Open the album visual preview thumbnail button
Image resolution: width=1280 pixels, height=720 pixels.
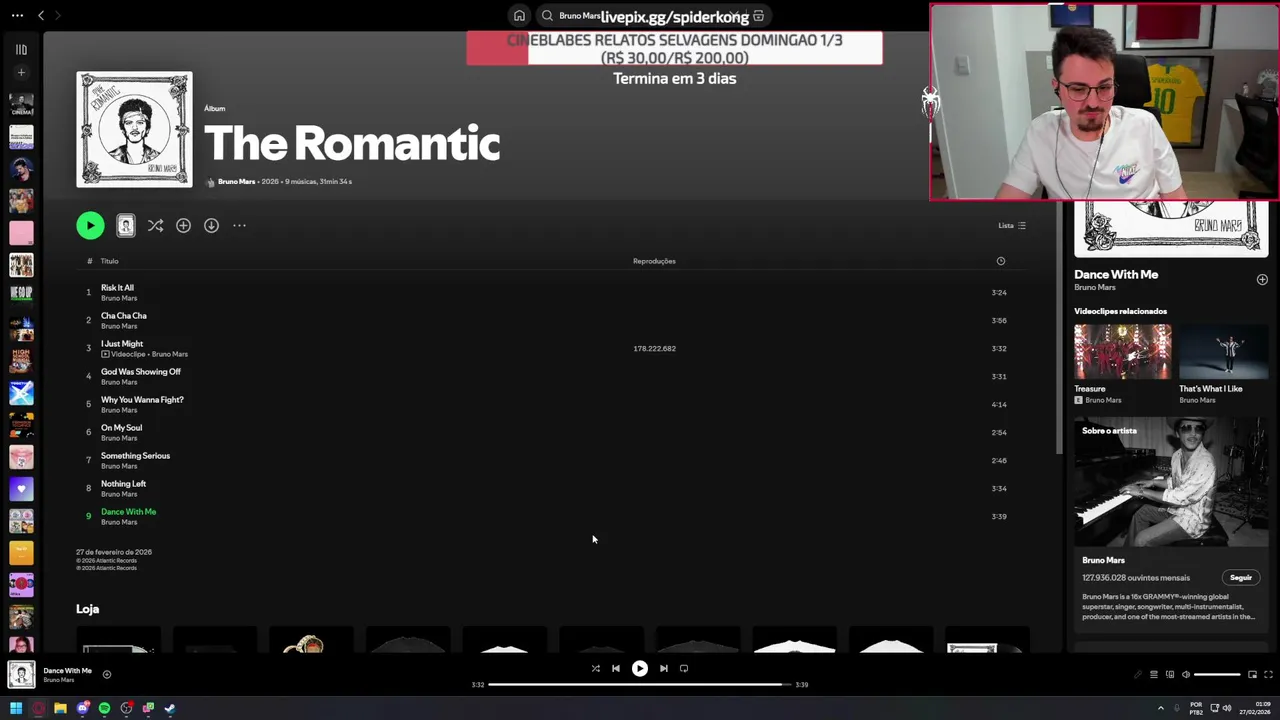click(125, 226)
